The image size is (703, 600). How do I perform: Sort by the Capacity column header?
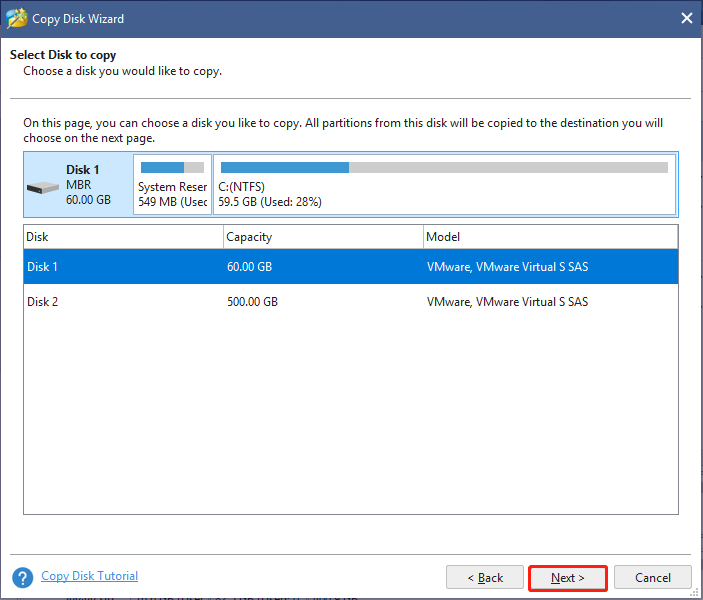pos(323,237)
